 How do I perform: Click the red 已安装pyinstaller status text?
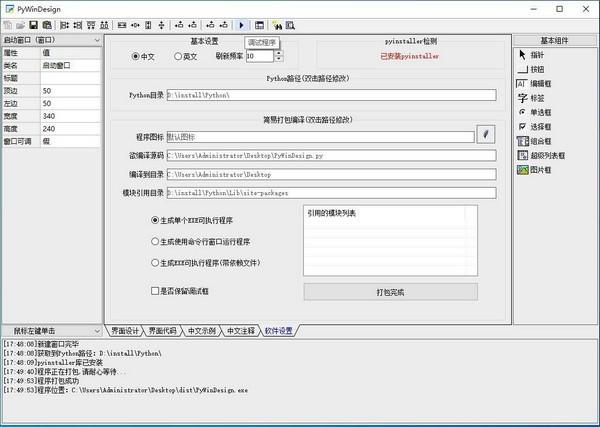point(409,56)
